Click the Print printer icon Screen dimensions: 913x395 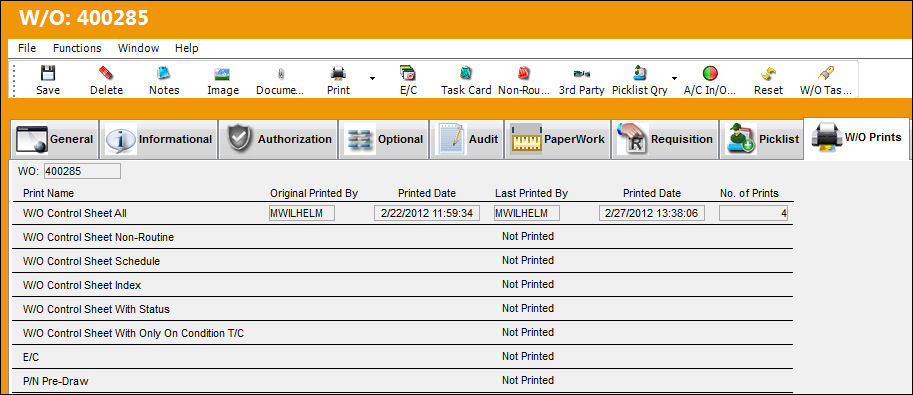pyautogui.click(x=338, y=73)
